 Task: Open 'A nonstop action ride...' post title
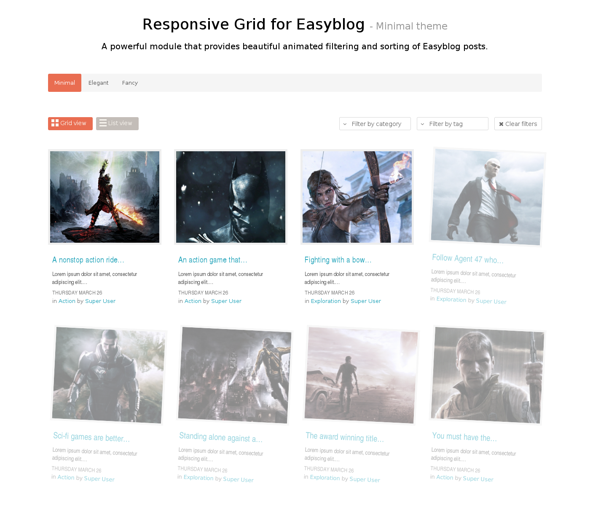88,260
